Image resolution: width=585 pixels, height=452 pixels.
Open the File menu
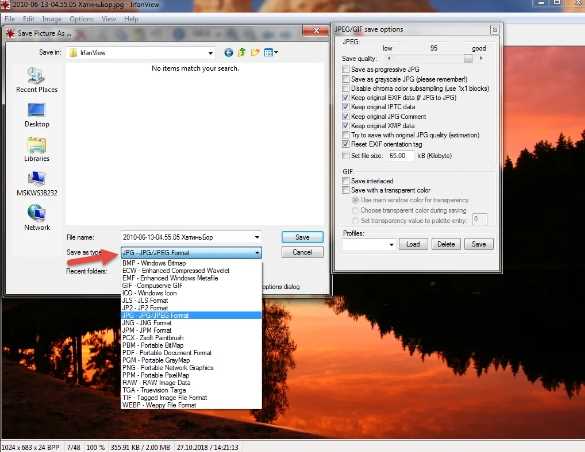pos(9,19)
